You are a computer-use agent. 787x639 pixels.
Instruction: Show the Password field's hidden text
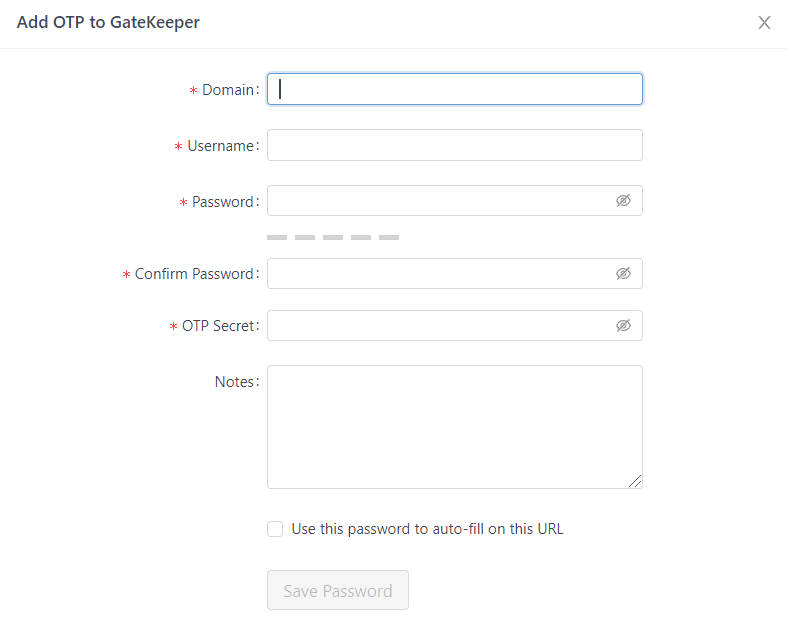tap(623, 201)
